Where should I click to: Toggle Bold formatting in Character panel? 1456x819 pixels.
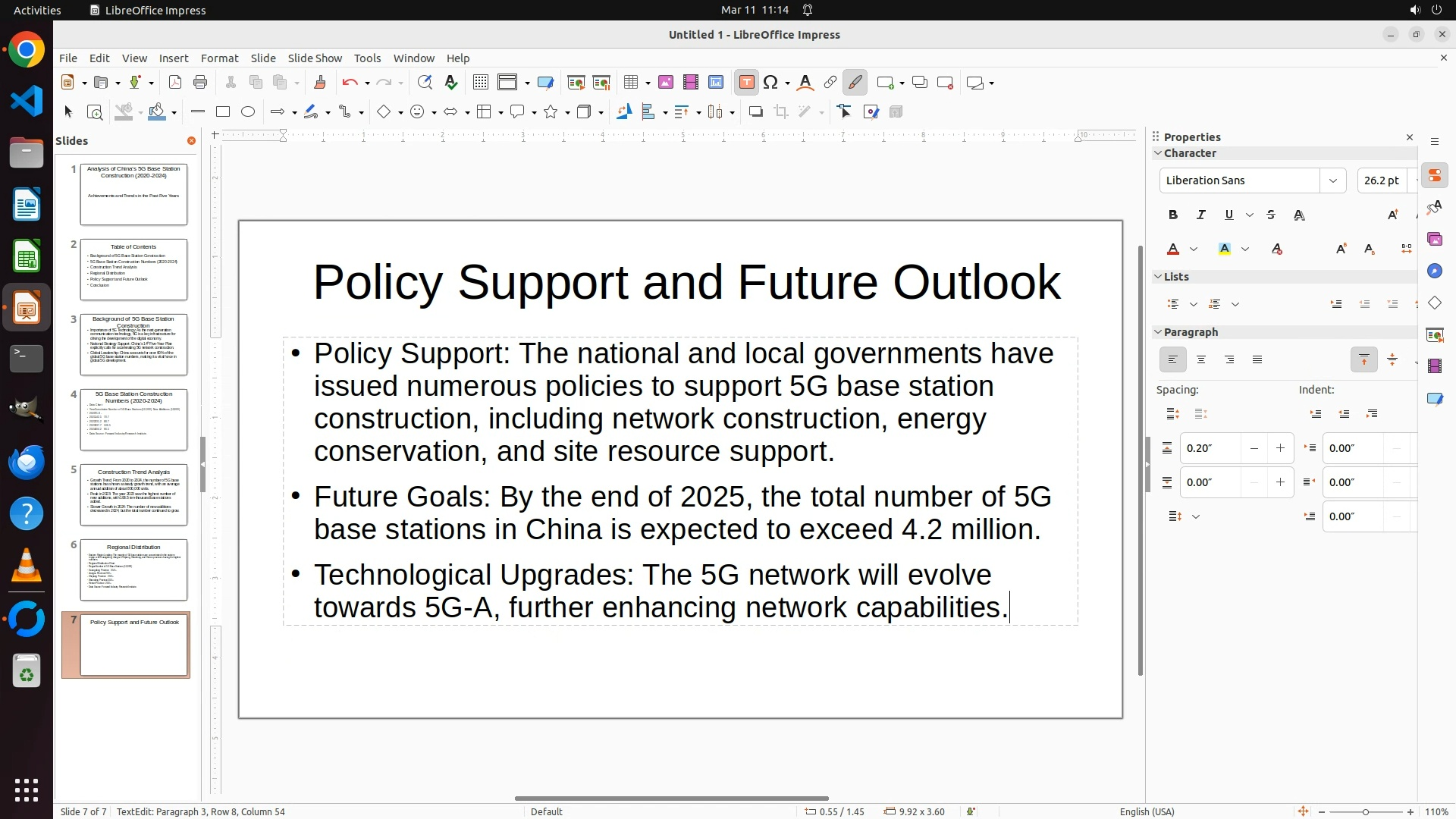[1173, 215]
